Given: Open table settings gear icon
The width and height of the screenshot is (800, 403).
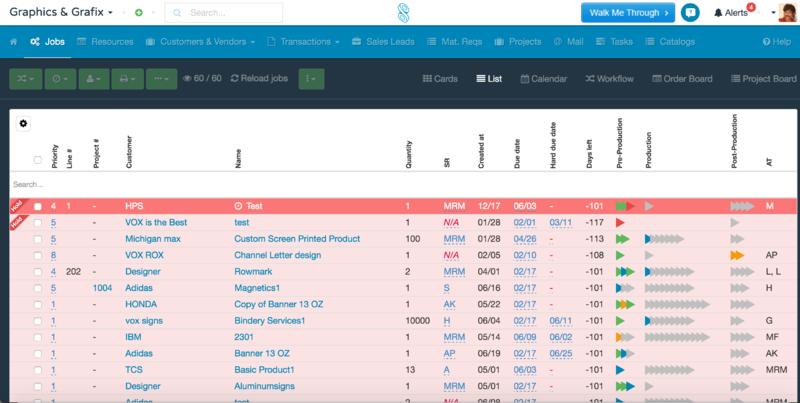Looking at the screenshot, I should pyautogui.click(x=23, y=123).
